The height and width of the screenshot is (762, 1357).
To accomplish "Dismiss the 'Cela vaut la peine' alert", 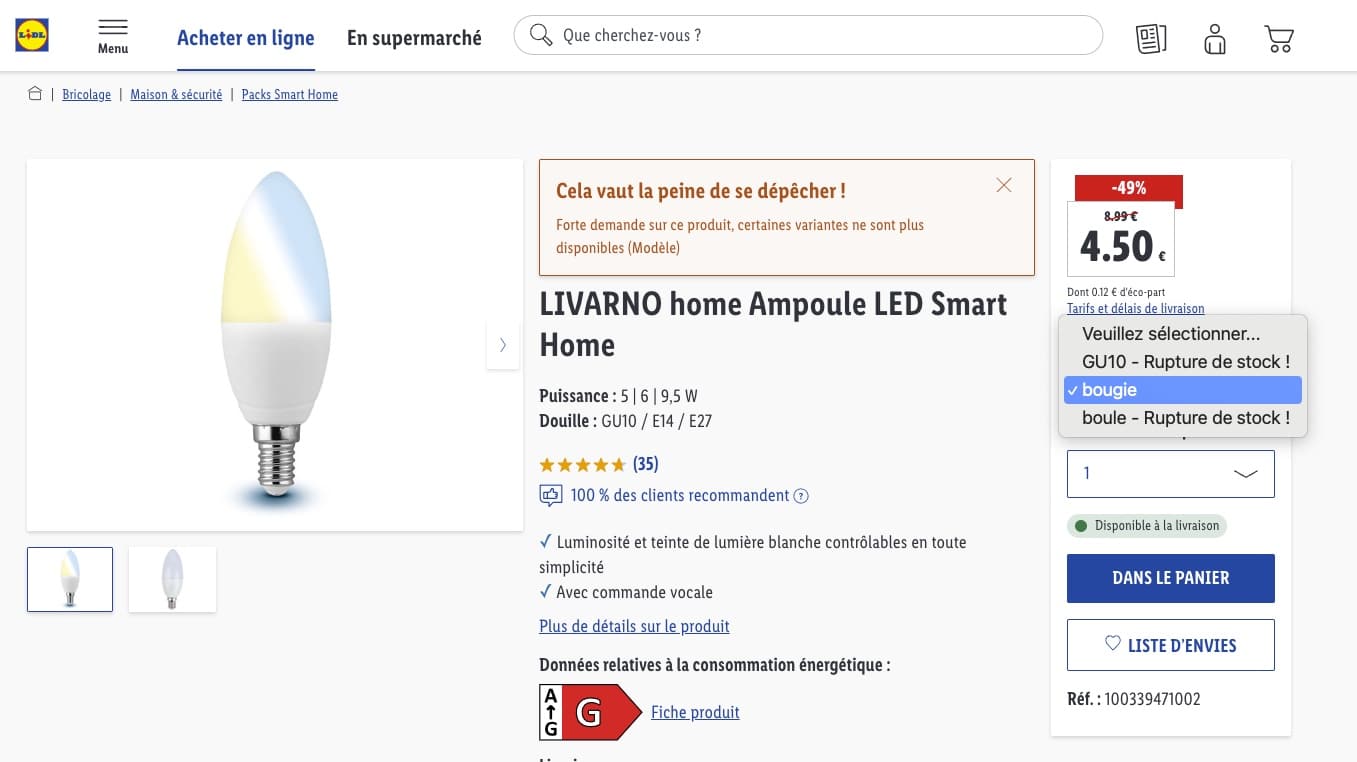I will click(x=1004, y=185).
